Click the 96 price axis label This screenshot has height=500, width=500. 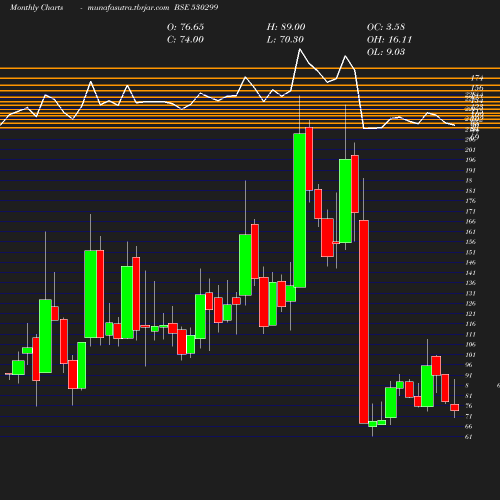pyautogui.click(x=469, y=365)
